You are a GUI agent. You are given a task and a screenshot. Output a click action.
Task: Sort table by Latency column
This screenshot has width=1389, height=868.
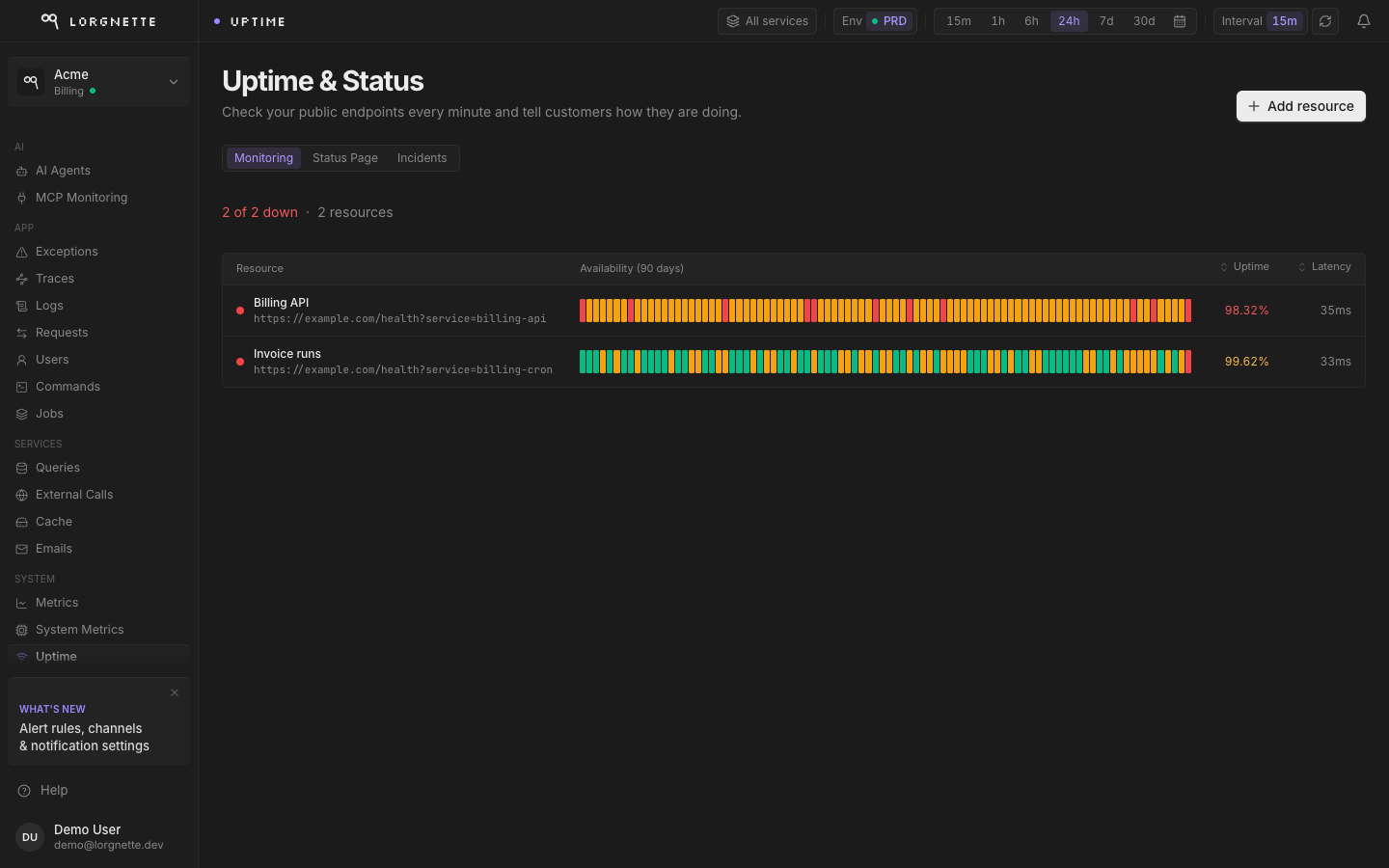(x=1324, y=267)
